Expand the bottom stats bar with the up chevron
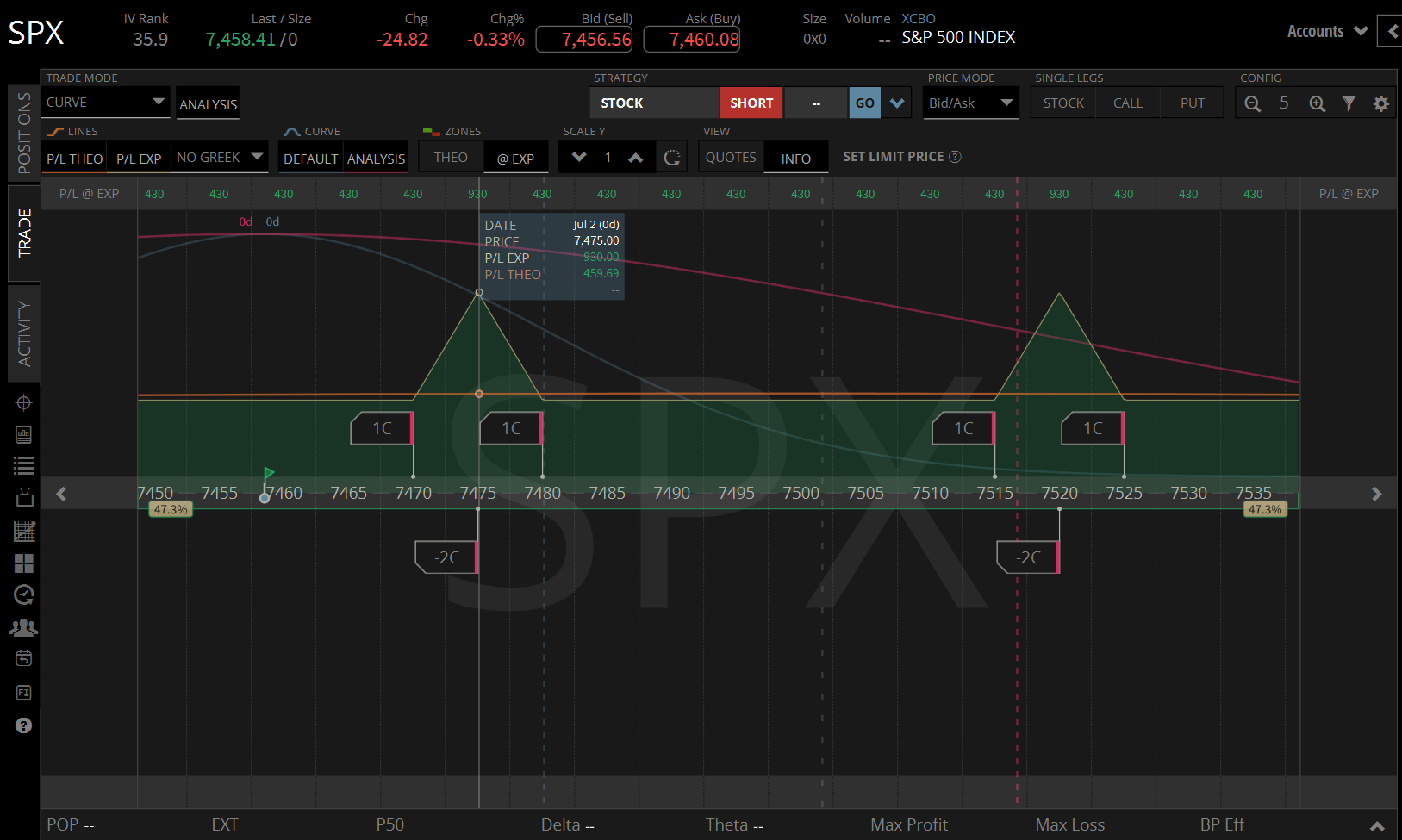The image size is (1402, 840). 1377,825
